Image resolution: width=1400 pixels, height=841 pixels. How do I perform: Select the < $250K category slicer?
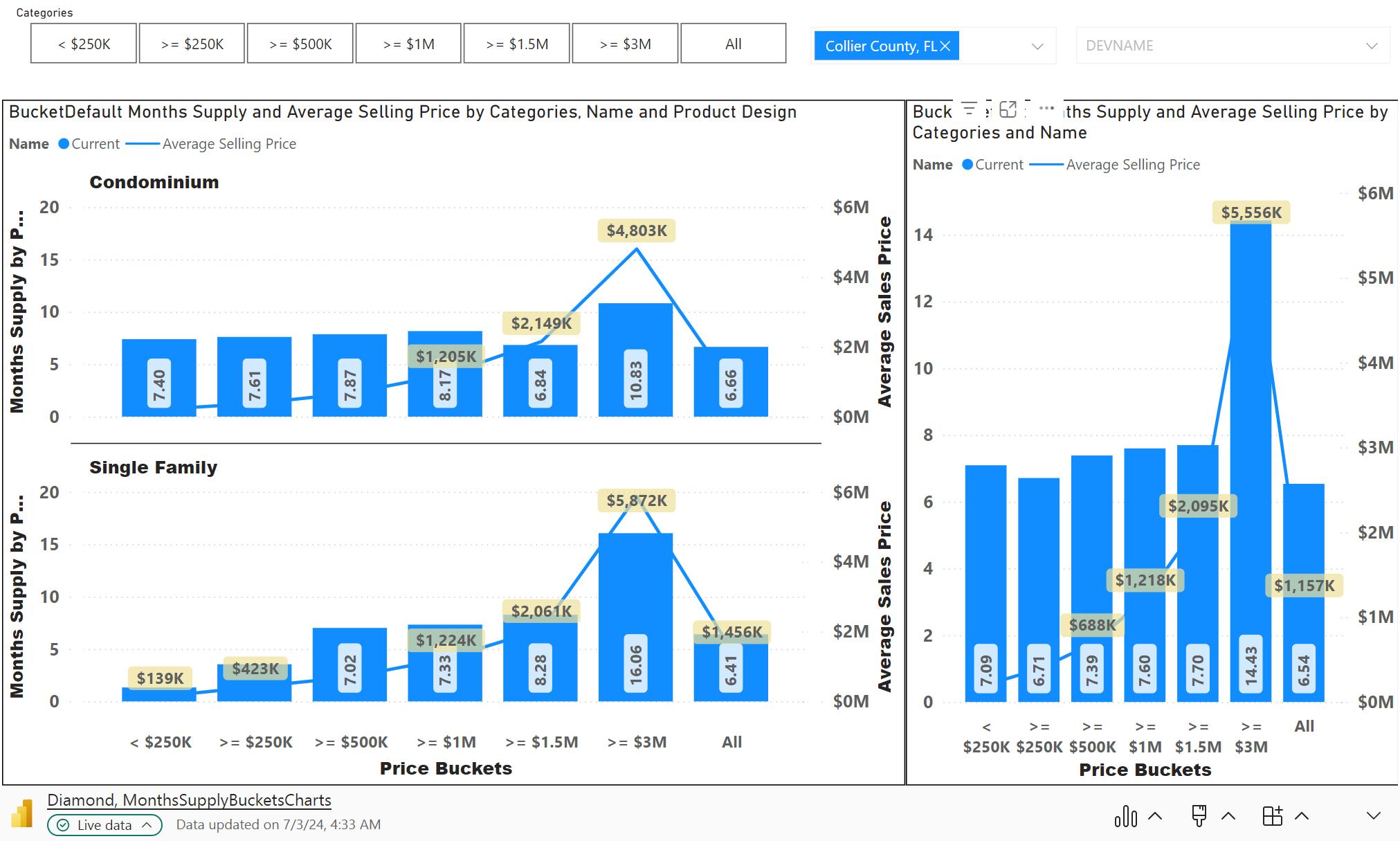pyautogui.click(x=84, y=44)
